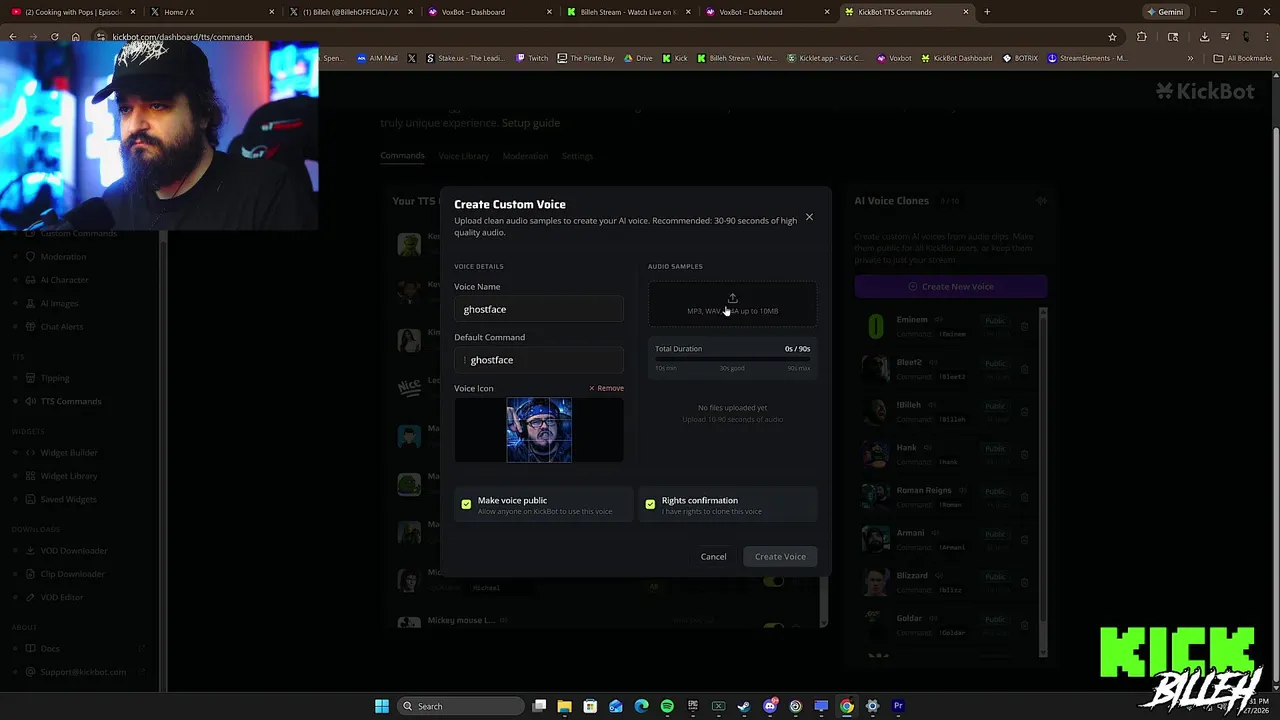Image resolution: width=1280 pixels, height=720 pixels.
Task: Open the browser downloads icon
Action: click(1204, 37)
